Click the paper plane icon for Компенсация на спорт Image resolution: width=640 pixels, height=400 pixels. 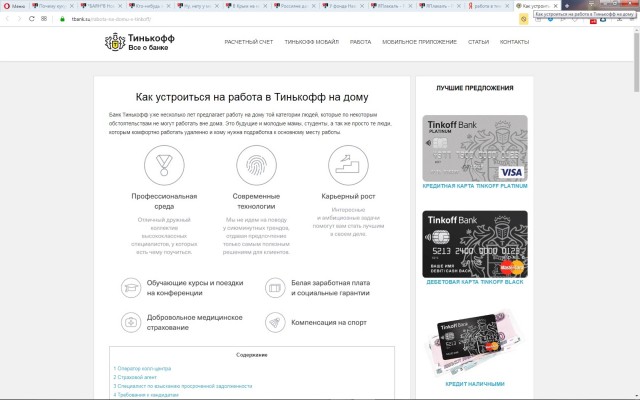pyautogui.click(x=275, y=322)
